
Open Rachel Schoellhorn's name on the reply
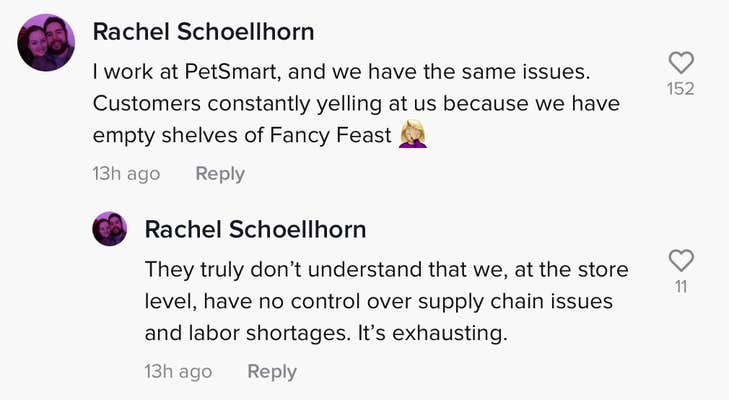[255, 230]
